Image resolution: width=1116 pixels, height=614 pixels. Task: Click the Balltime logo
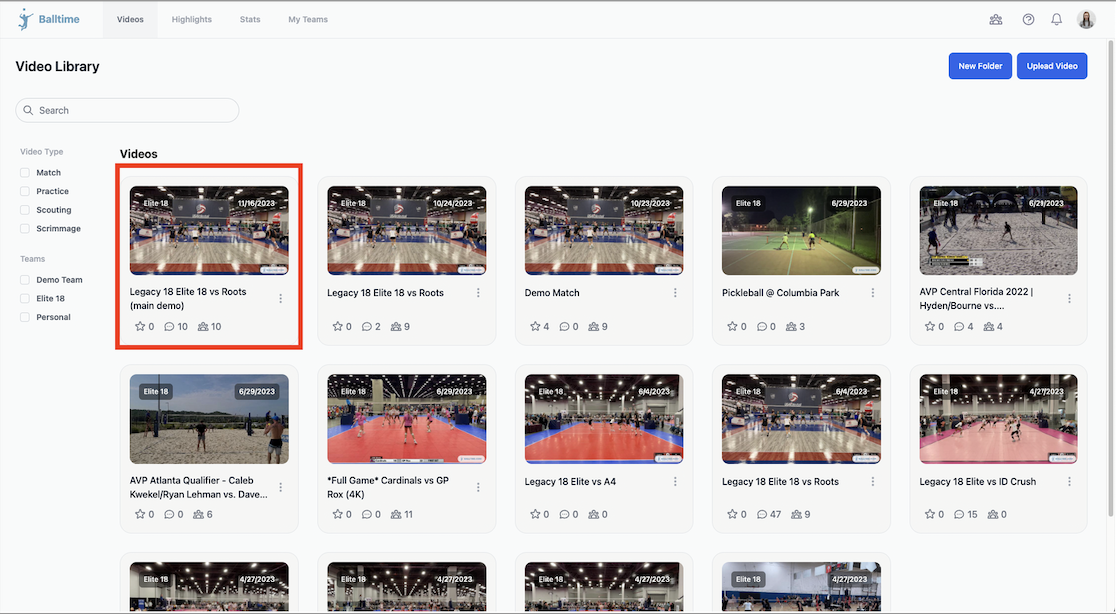[49, 20]
